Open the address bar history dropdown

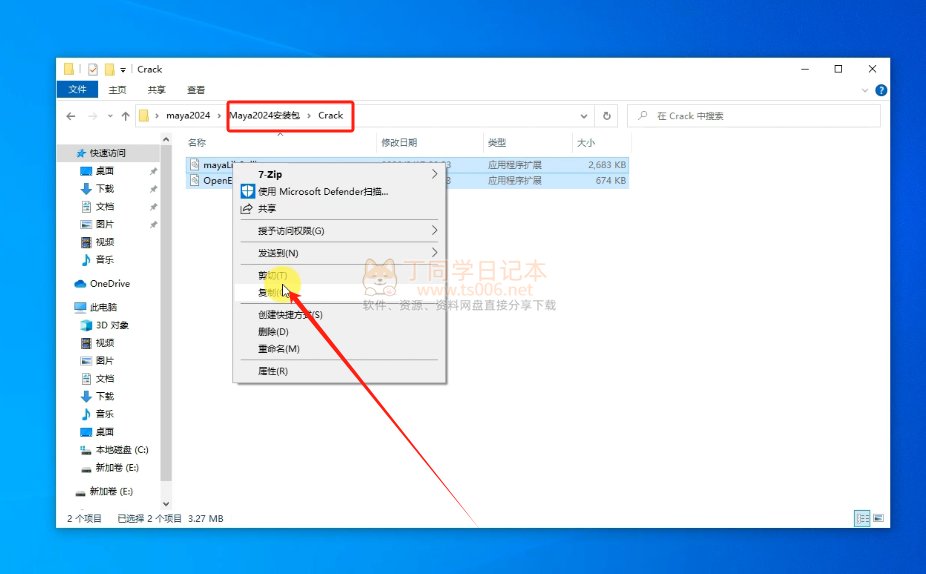(x=583, y=116)
